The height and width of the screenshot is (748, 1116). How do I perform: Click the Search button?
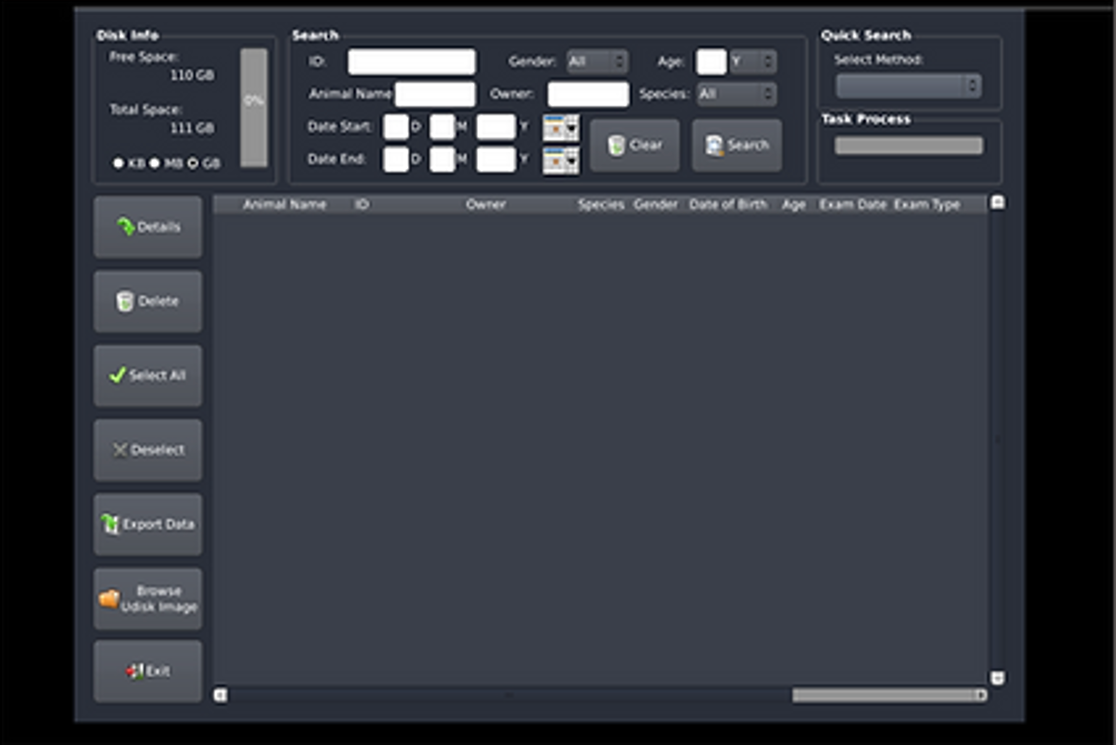[737, 145]
